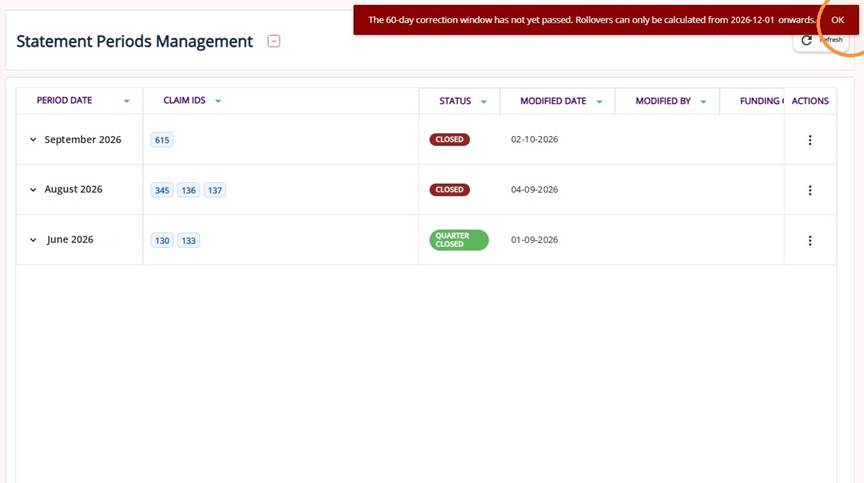Open the Claim IDs column filter arrow
Image resolution: width=864 pixels, height=483 pixels.
coord(218,101)
